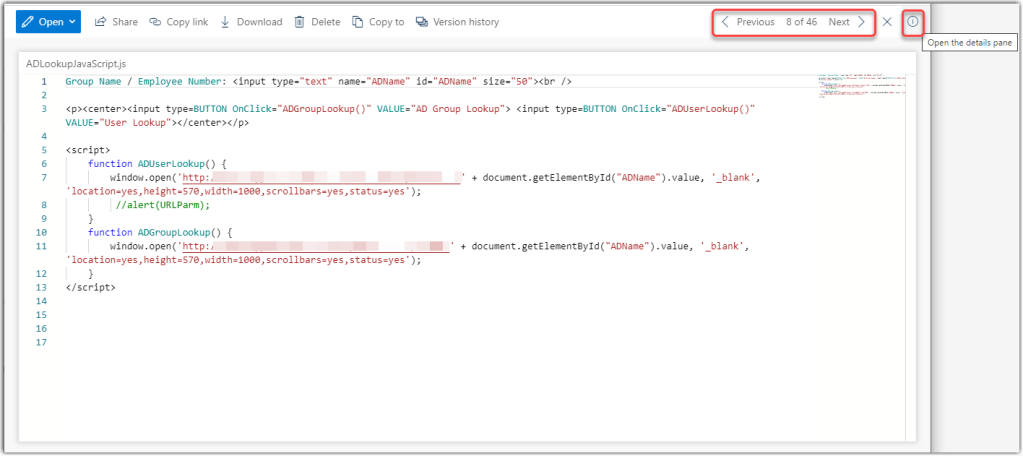The height and width of the screenshot is (456, 1023).
Task: Click the left chevron beside Previous
Action: 725,22
